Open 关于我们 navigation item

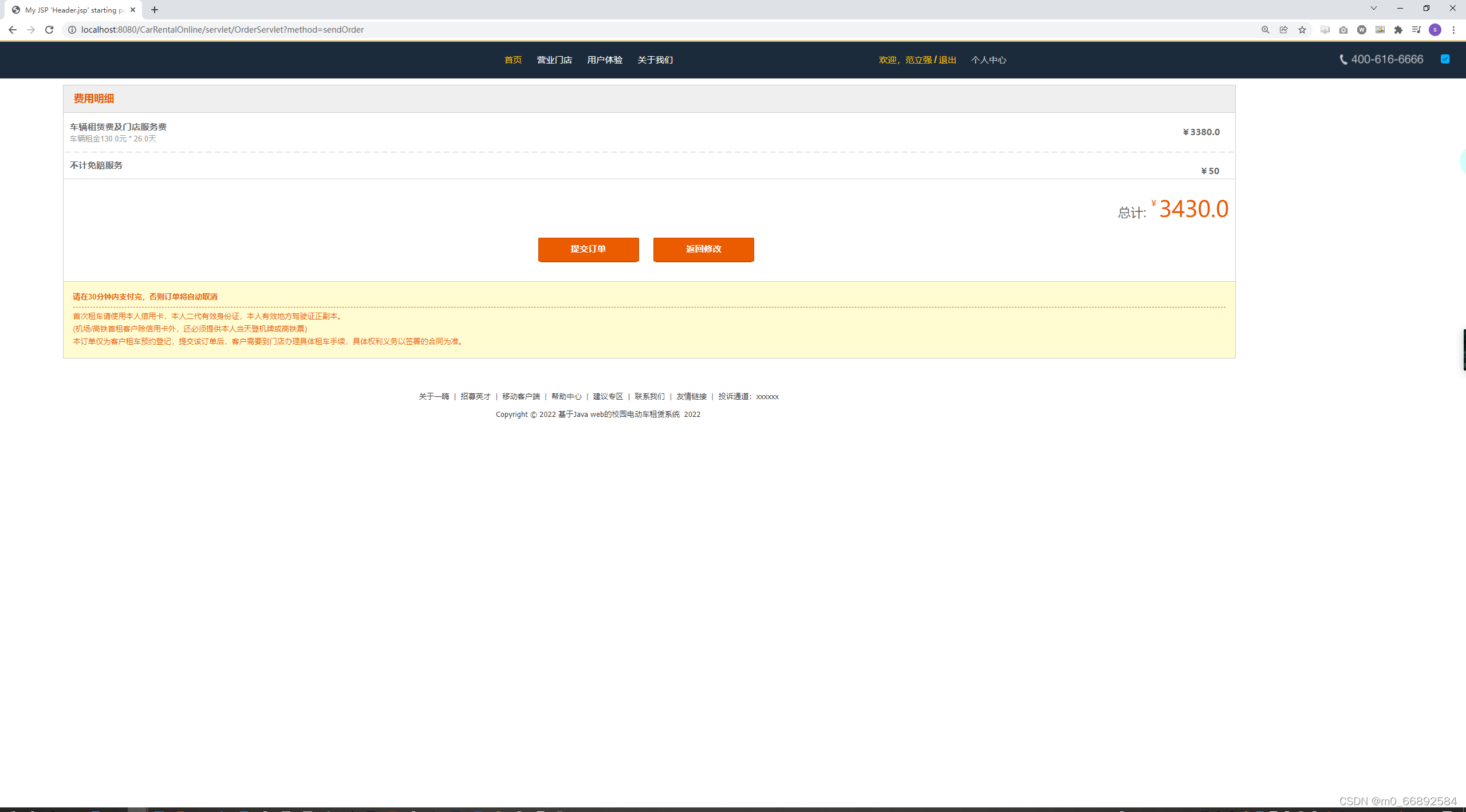655,60
